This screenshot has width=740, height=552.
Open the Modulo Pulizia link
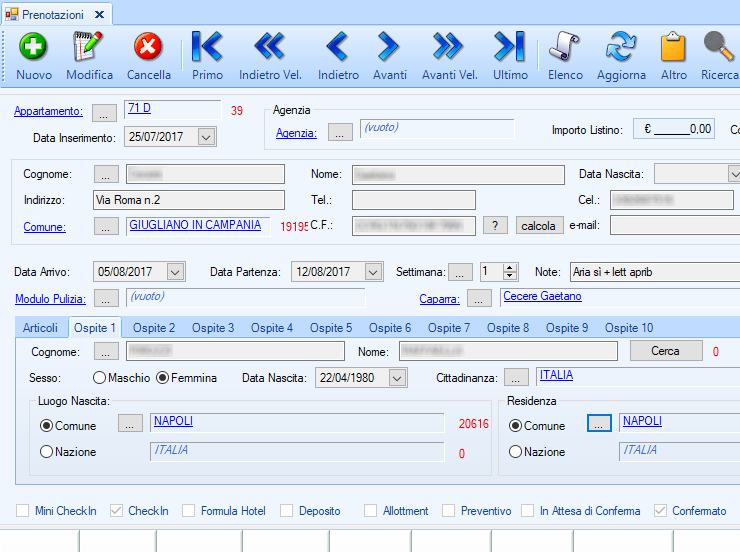50,299
